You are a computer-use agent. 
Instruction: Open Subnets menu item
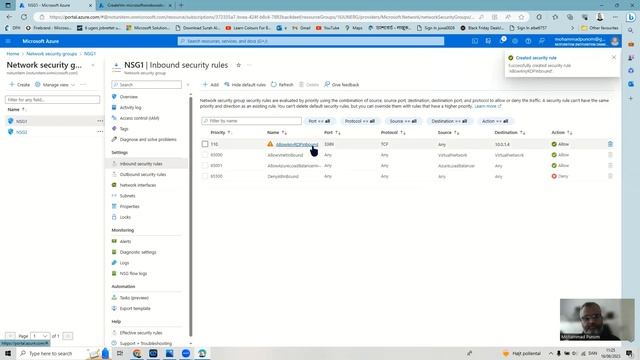(x=127, y=196)
